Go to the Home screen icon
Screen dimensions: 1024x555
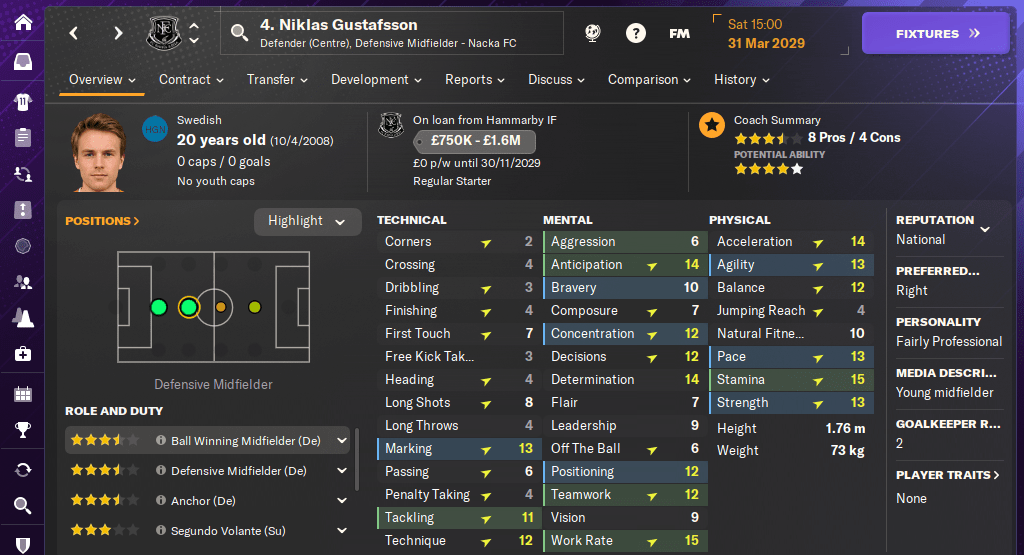22,22
